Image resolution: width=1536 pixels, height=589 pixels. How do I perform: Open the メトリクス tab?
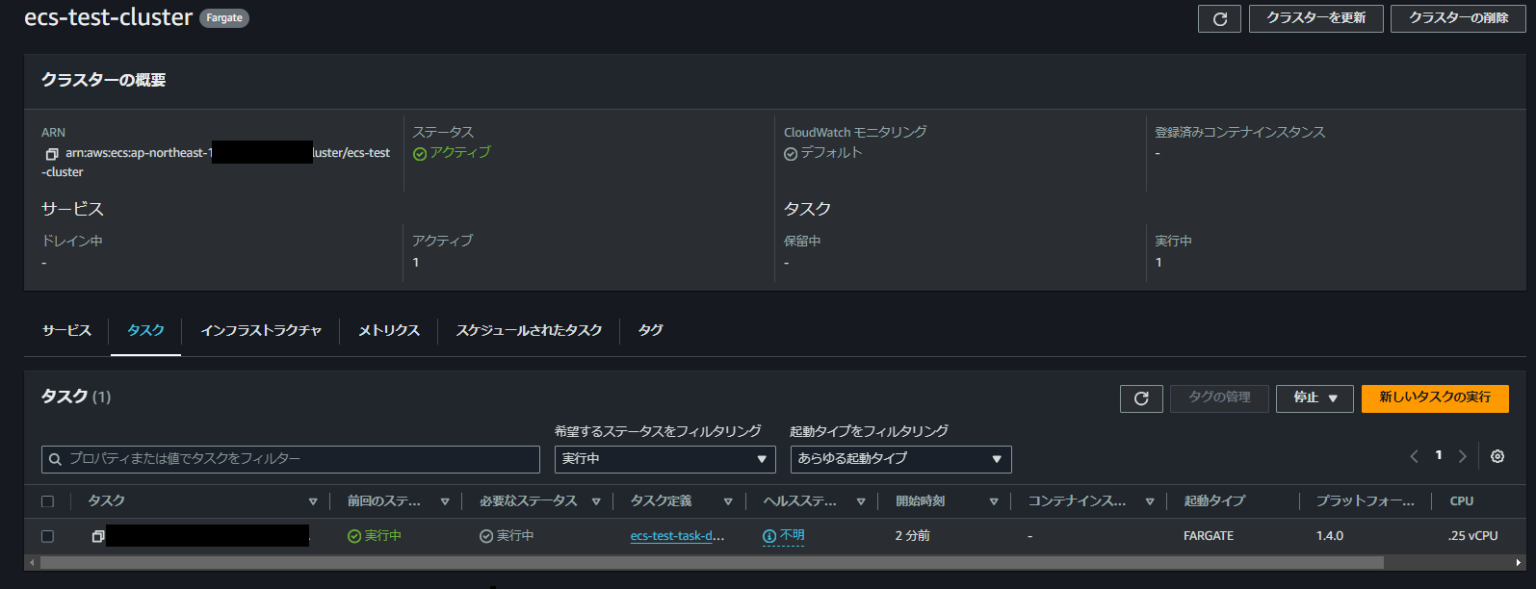[x=388, y=330]
